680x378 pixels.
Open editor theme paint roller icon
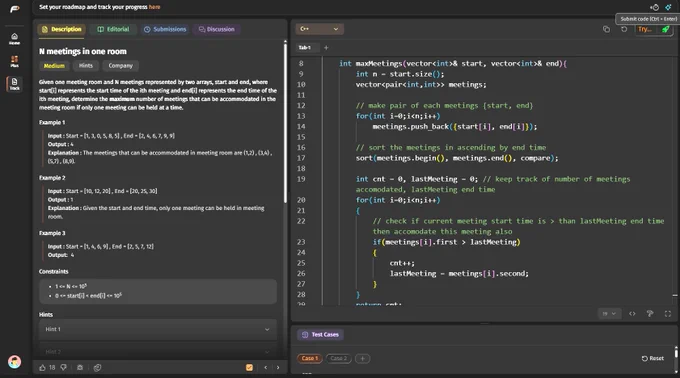click(x=650, y=313)
